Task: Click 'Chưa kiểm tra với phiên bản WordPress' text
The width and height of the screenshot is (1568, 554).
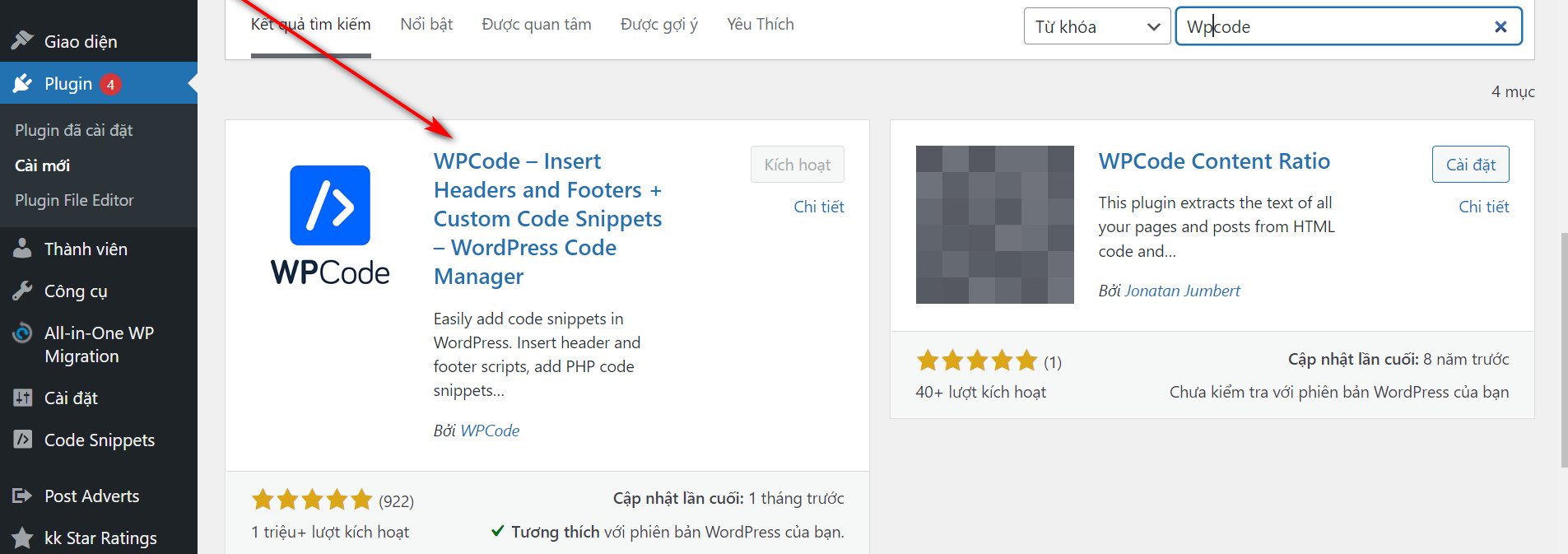Action: [1339, 392]
